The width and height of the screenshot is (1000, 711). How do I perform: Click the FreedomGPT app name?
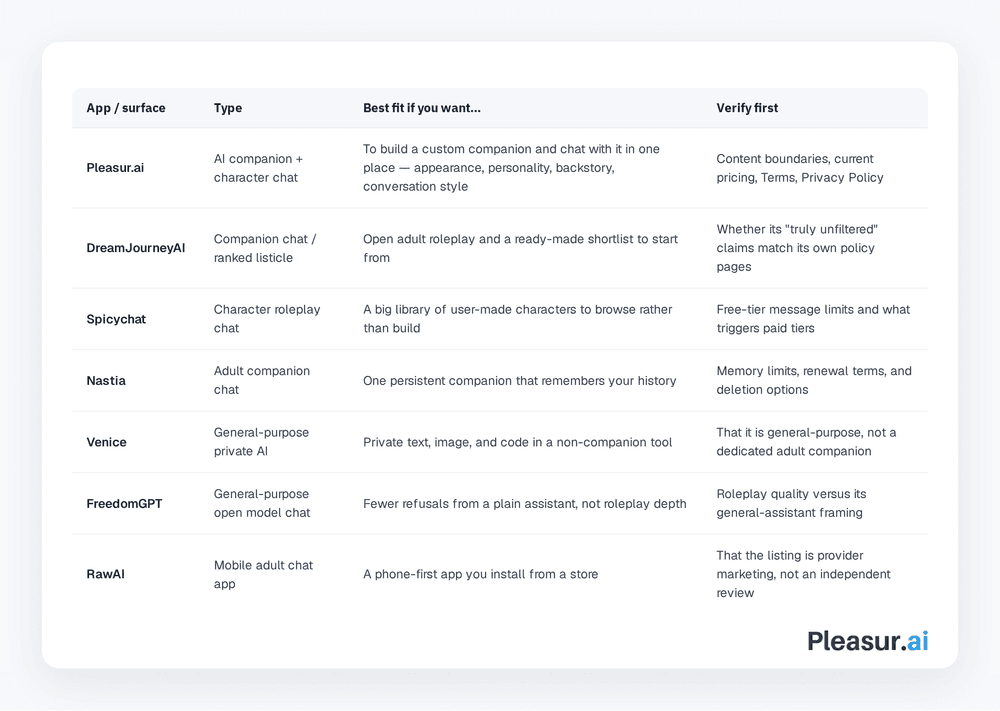coord(124,504)
